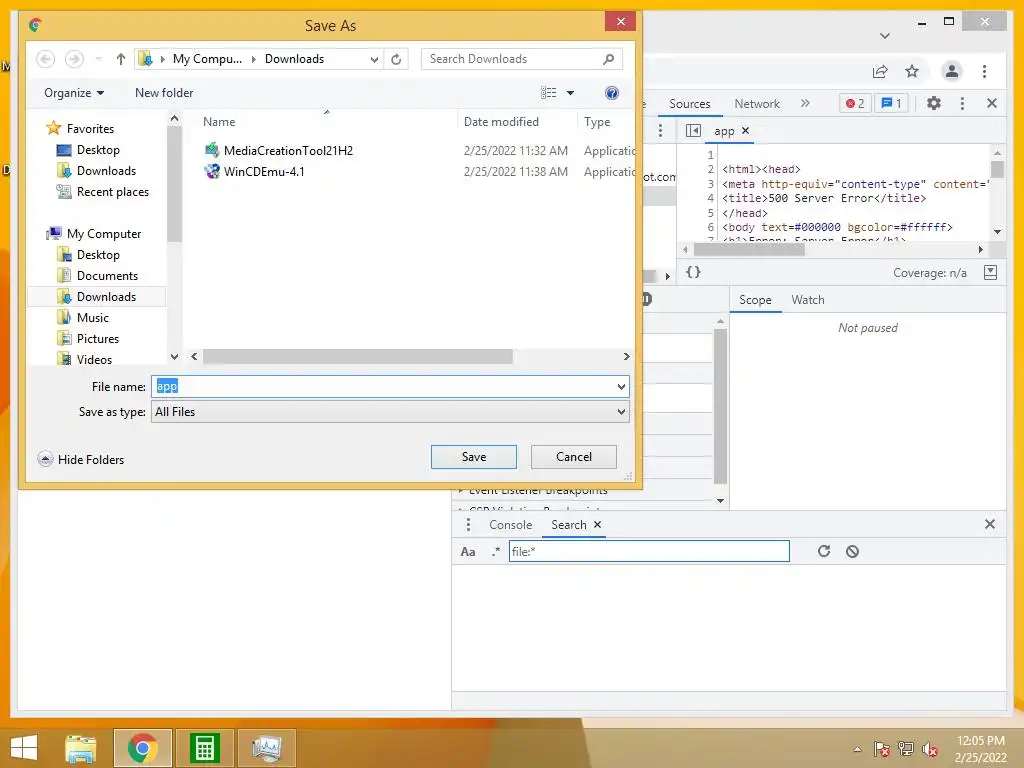The image size is (1024, 768).
Task: Click the coverage drawer icon beside Coverage
Action: (x=990, y=272)
